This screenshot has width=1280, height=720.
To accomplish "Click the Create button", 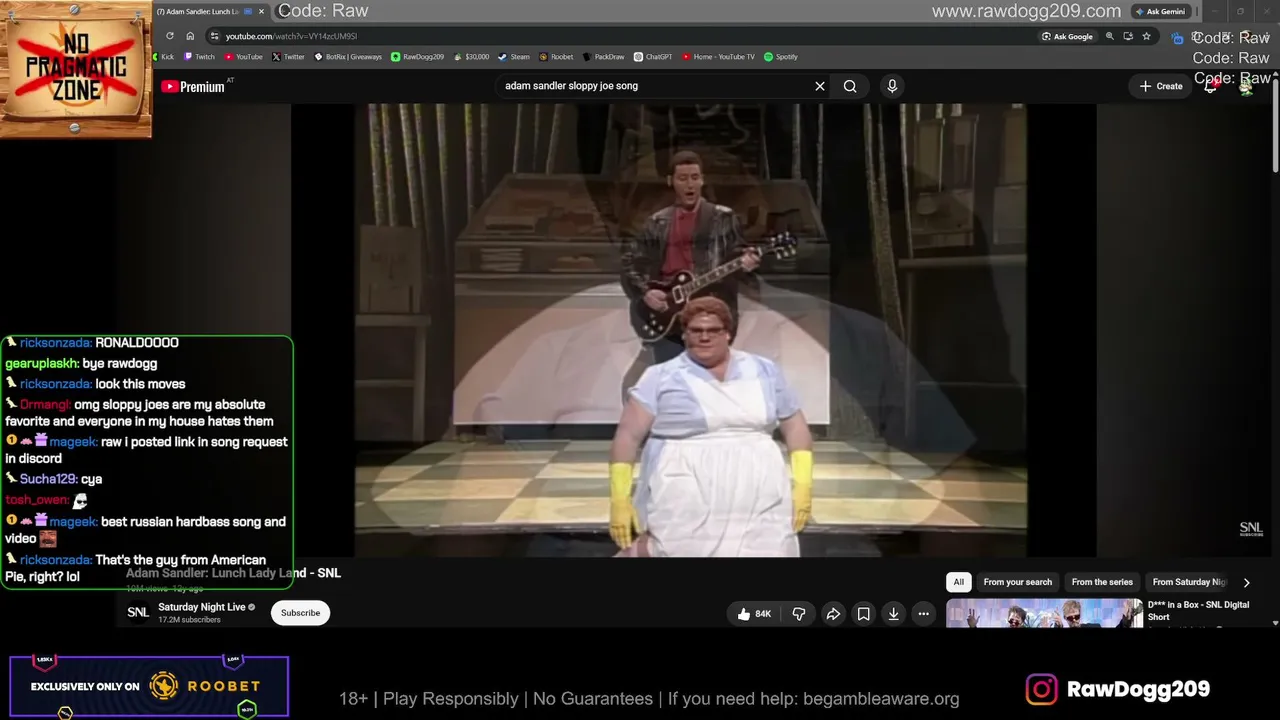I will coord(1161,86).
